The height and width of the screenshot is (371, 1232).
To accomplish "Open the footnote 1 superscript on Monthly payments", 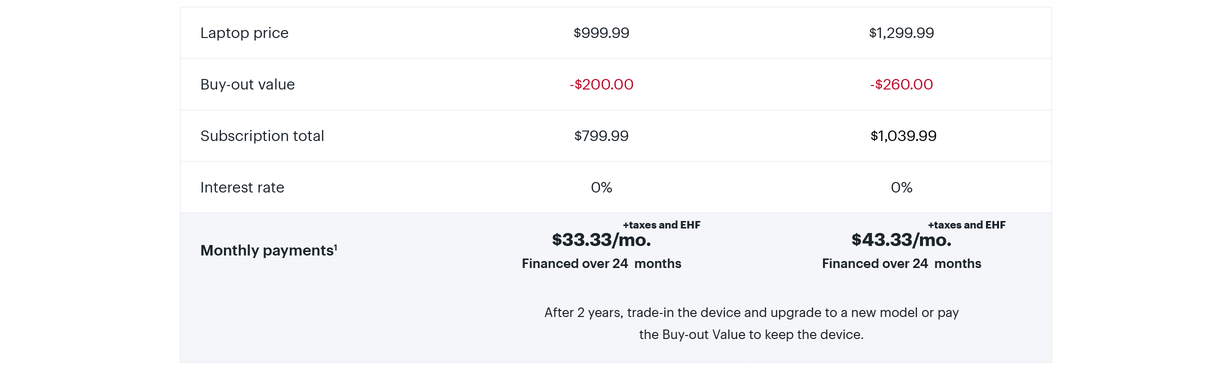I will tap(336, 247).
